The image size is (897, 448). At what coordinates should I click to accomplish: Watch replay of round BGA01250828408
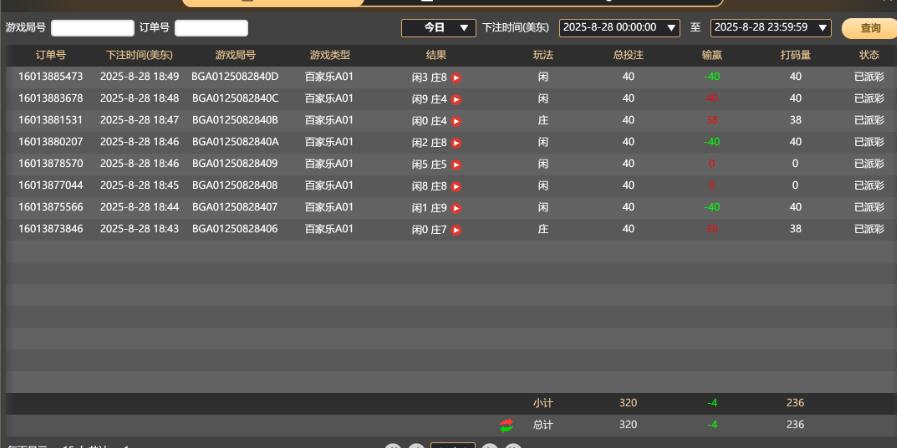tap(456, 186)
